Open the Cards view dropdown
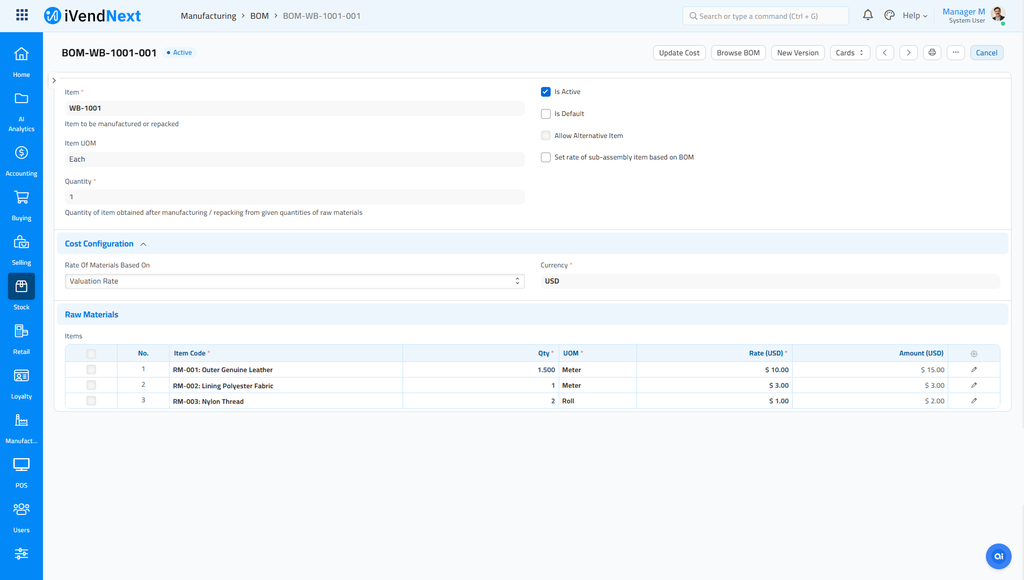The width and height of the screenshot is (1024, 580). 850,53
